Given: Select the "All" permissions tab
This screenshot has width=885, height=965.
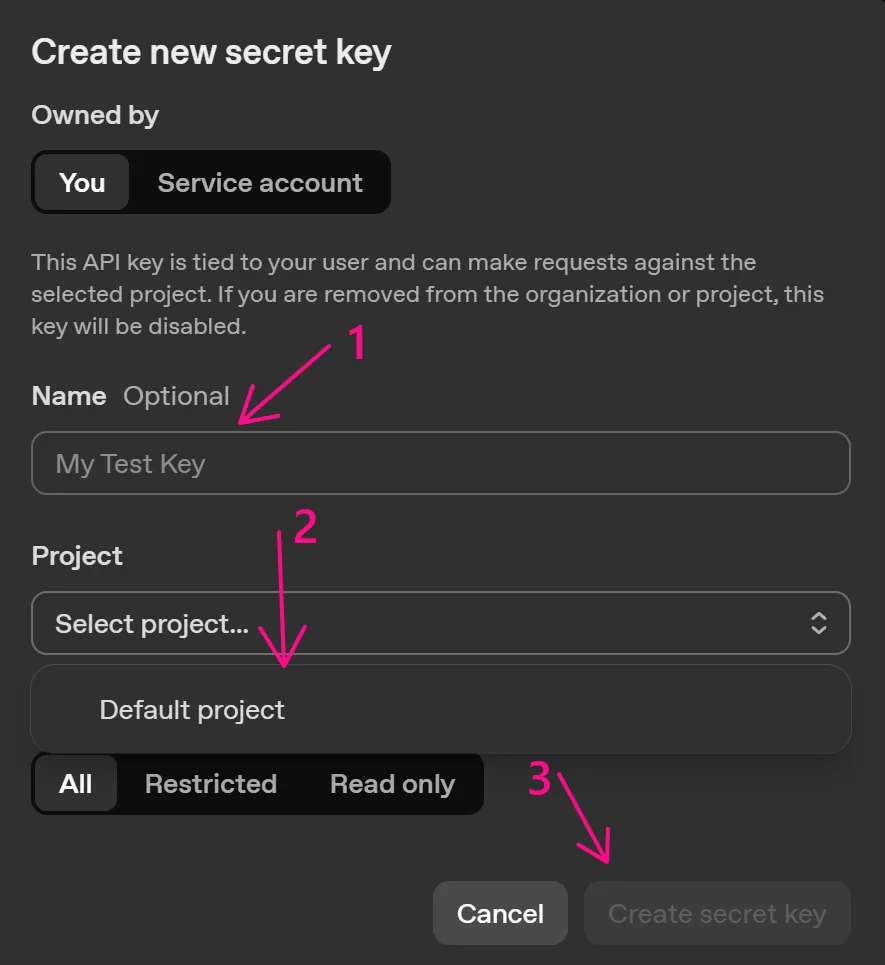Looking at the screenshot, I should pyautogui.click(x=76, y=784).
